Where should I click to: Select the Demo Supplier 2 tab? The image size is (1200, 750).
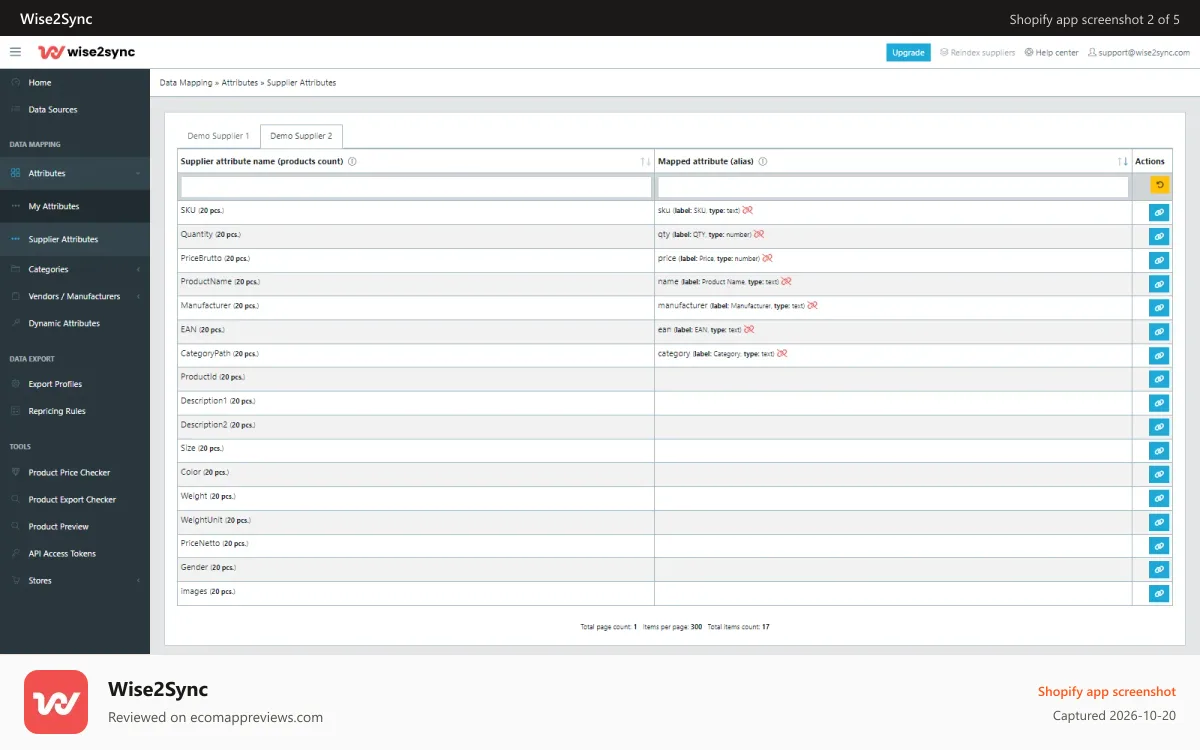coord(302,136)
